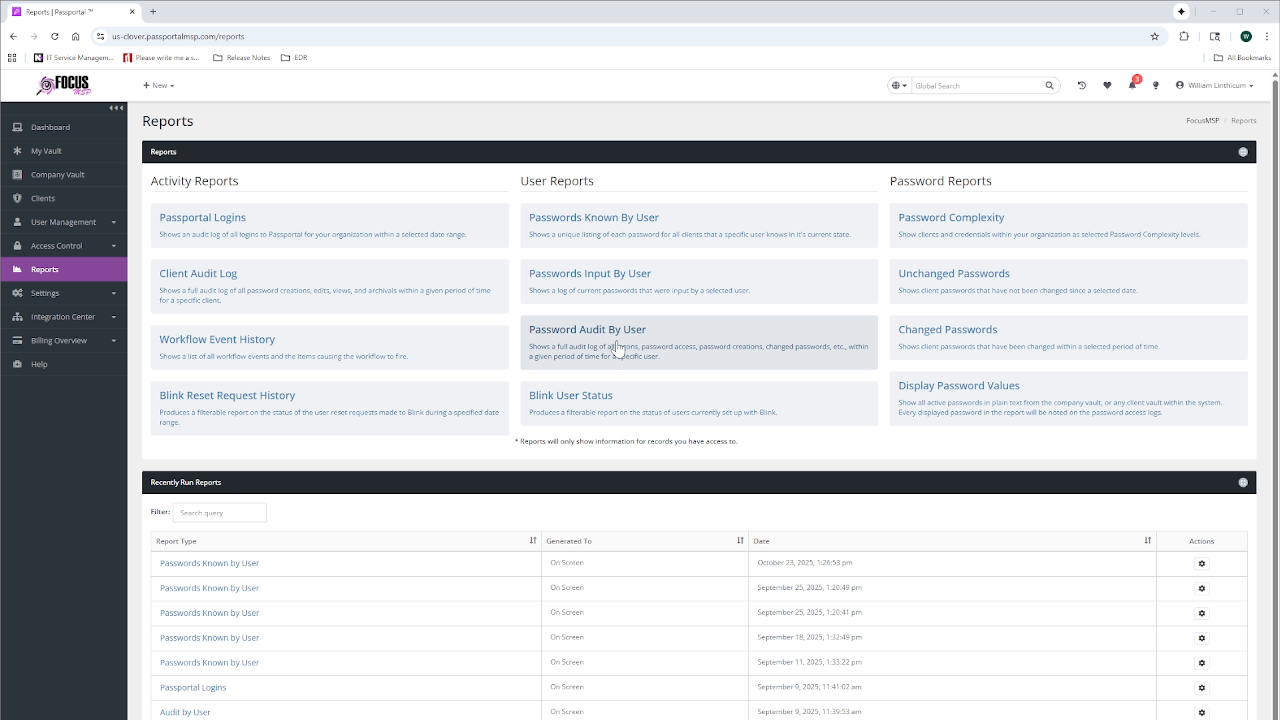The width and height of the screenshot is (1280, 720).
Task: Sort table by Date column arrows
Action: click(x=1147, y=540)
